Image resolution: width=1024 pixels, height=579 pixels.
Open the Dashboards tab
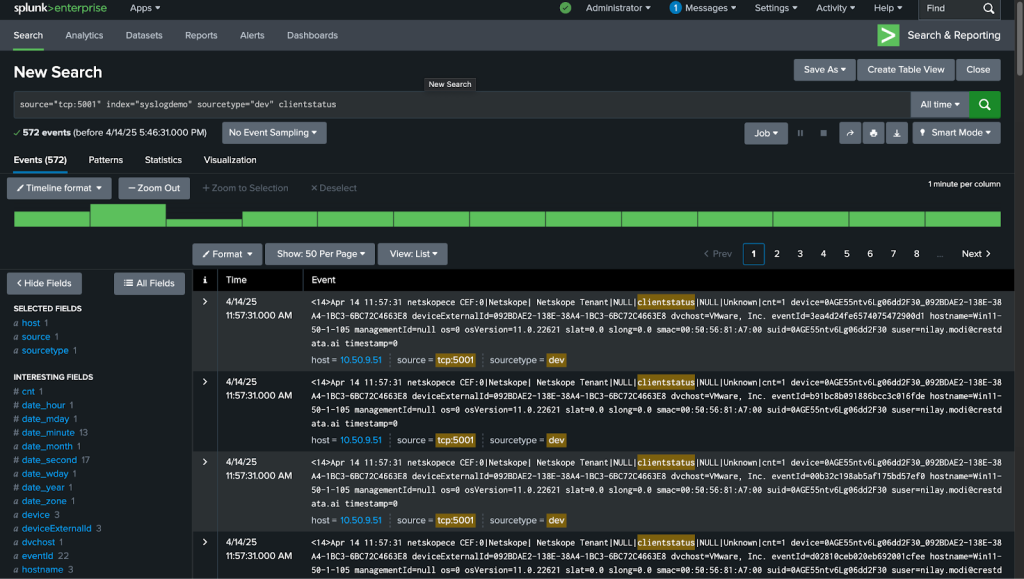coord(312,35)
